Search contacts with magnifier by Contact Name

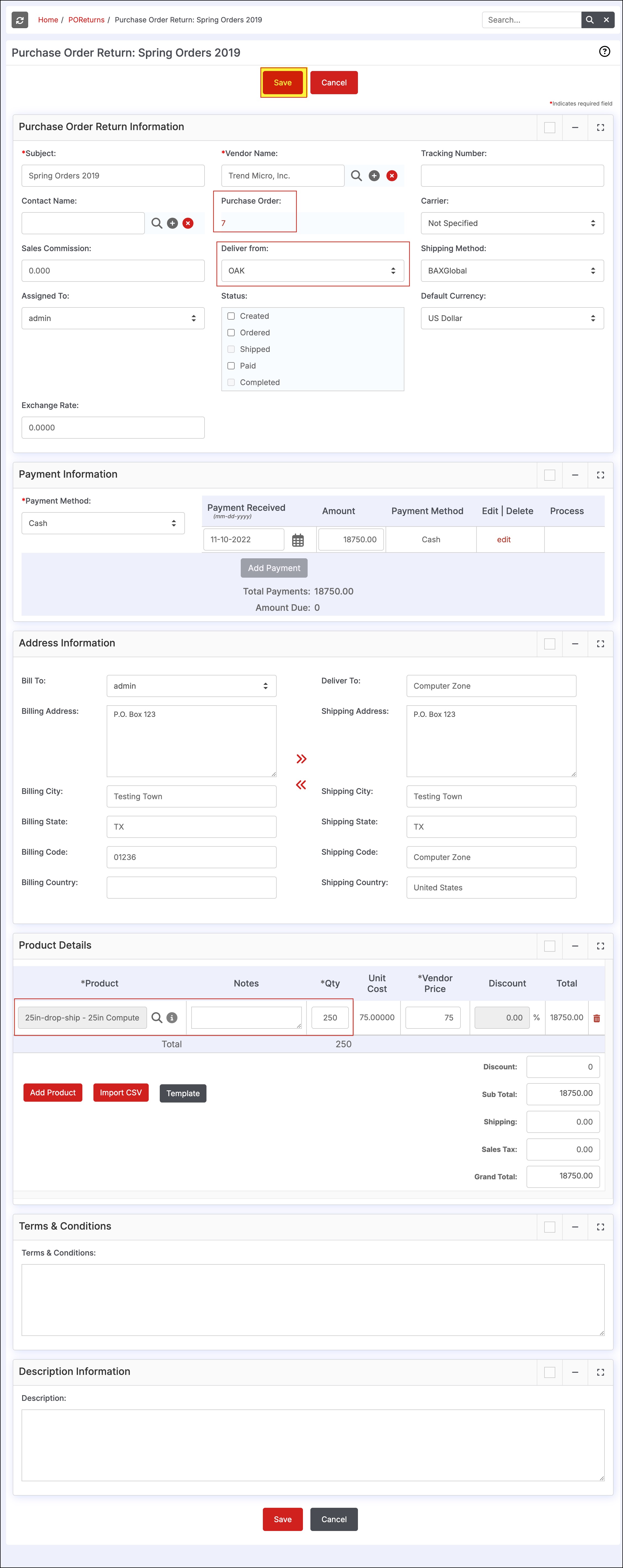click(x=156, y=223)
